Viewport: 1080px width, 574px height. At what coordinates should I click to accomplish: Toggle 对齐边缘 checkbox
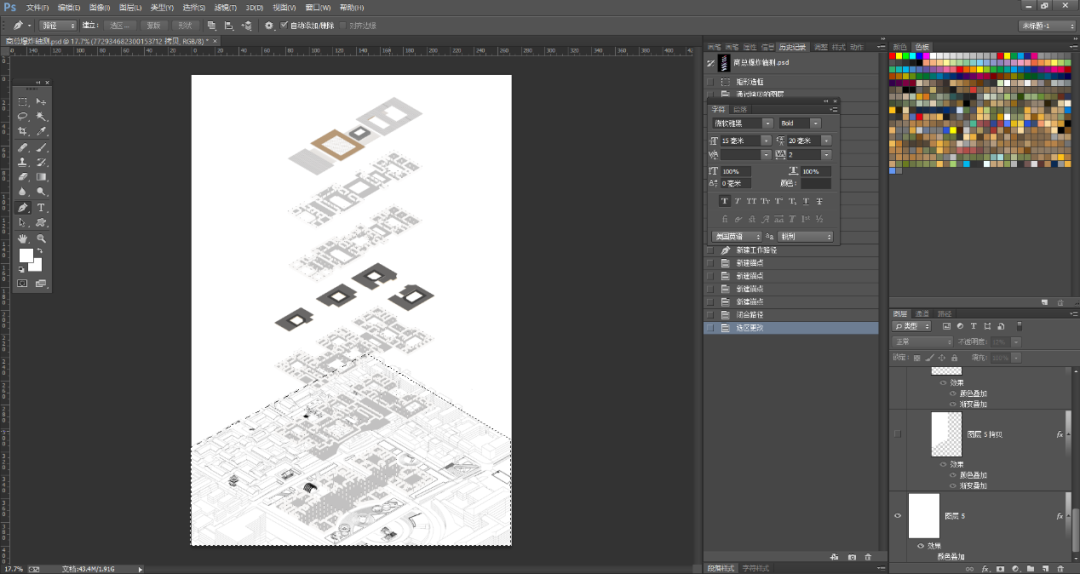point(343,25)
